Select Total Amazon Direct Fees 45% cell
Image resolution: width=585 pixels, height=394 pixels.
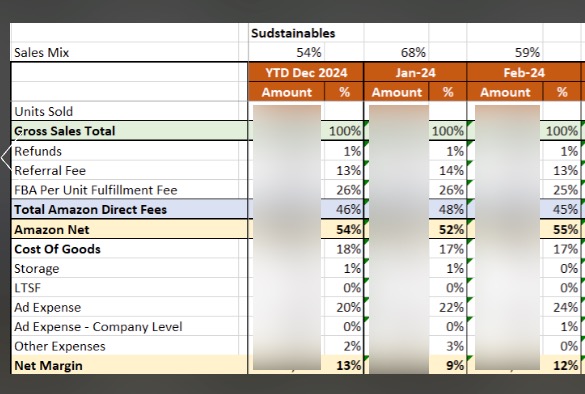pos(566,209)
